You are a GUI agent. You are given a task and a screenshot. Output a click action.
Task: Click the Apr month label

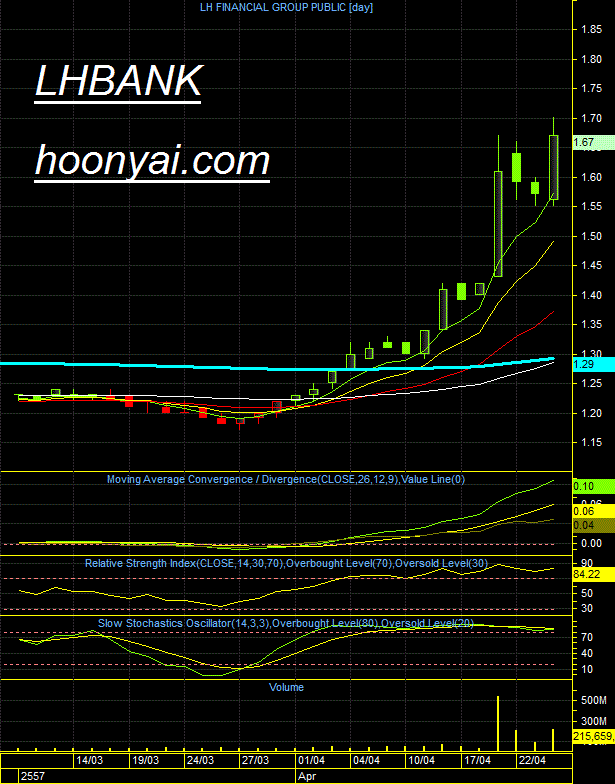click(x=307, y=776)
